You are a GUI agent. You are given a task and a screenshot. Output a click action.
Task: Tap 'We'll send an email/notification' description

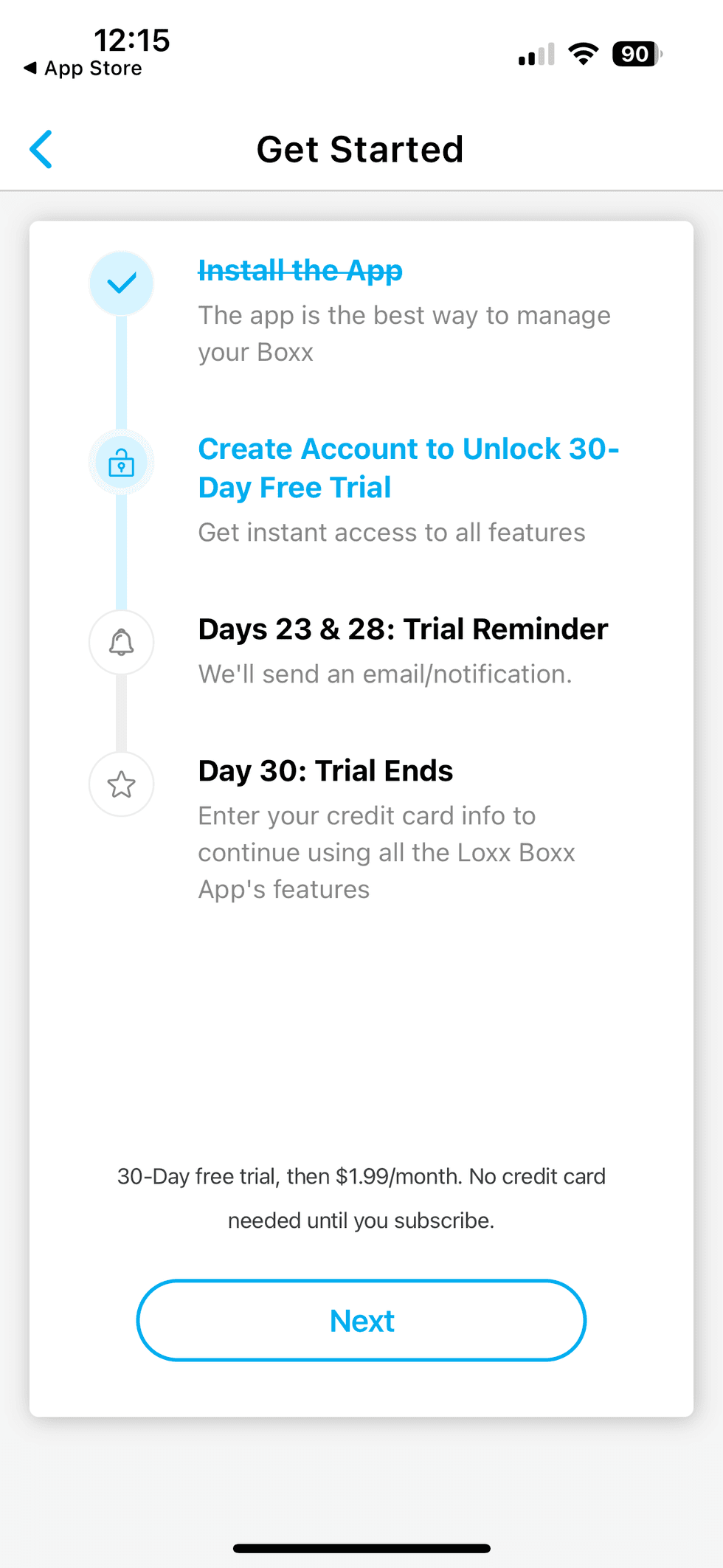coord(385,674)
